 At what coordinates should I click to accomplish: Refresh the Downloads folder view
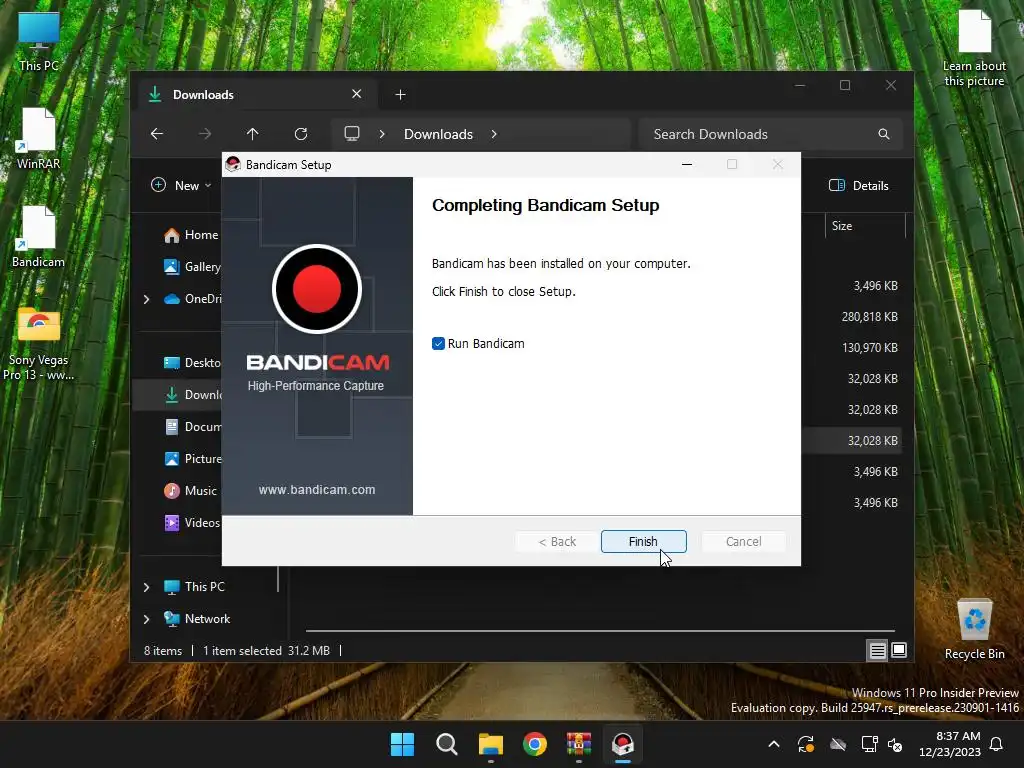301,134
